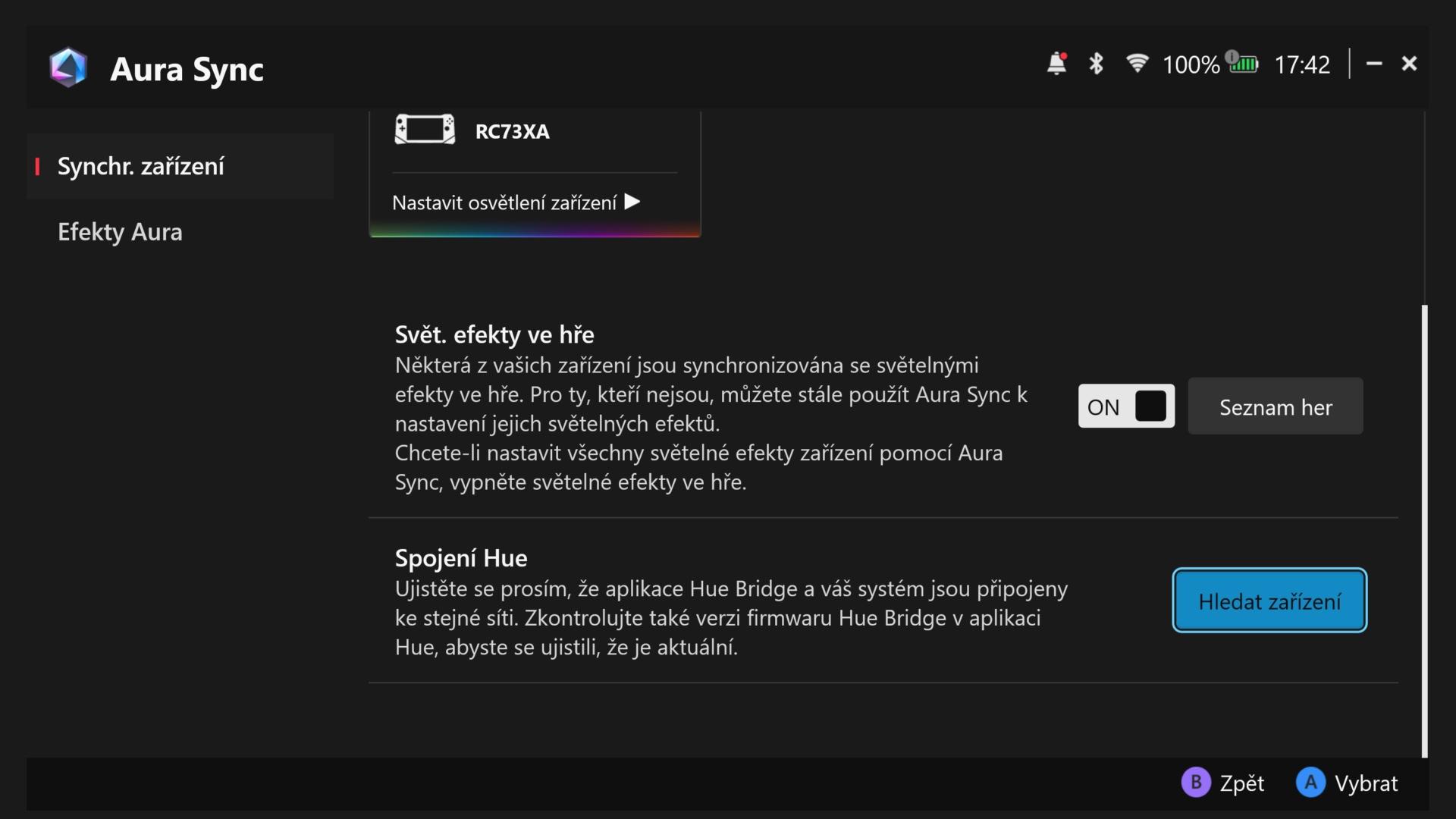Viewport: 1456px width, 819px height.
Task: Click the vertical scrollbar thumb
Action: click(x=1424, y=531)
